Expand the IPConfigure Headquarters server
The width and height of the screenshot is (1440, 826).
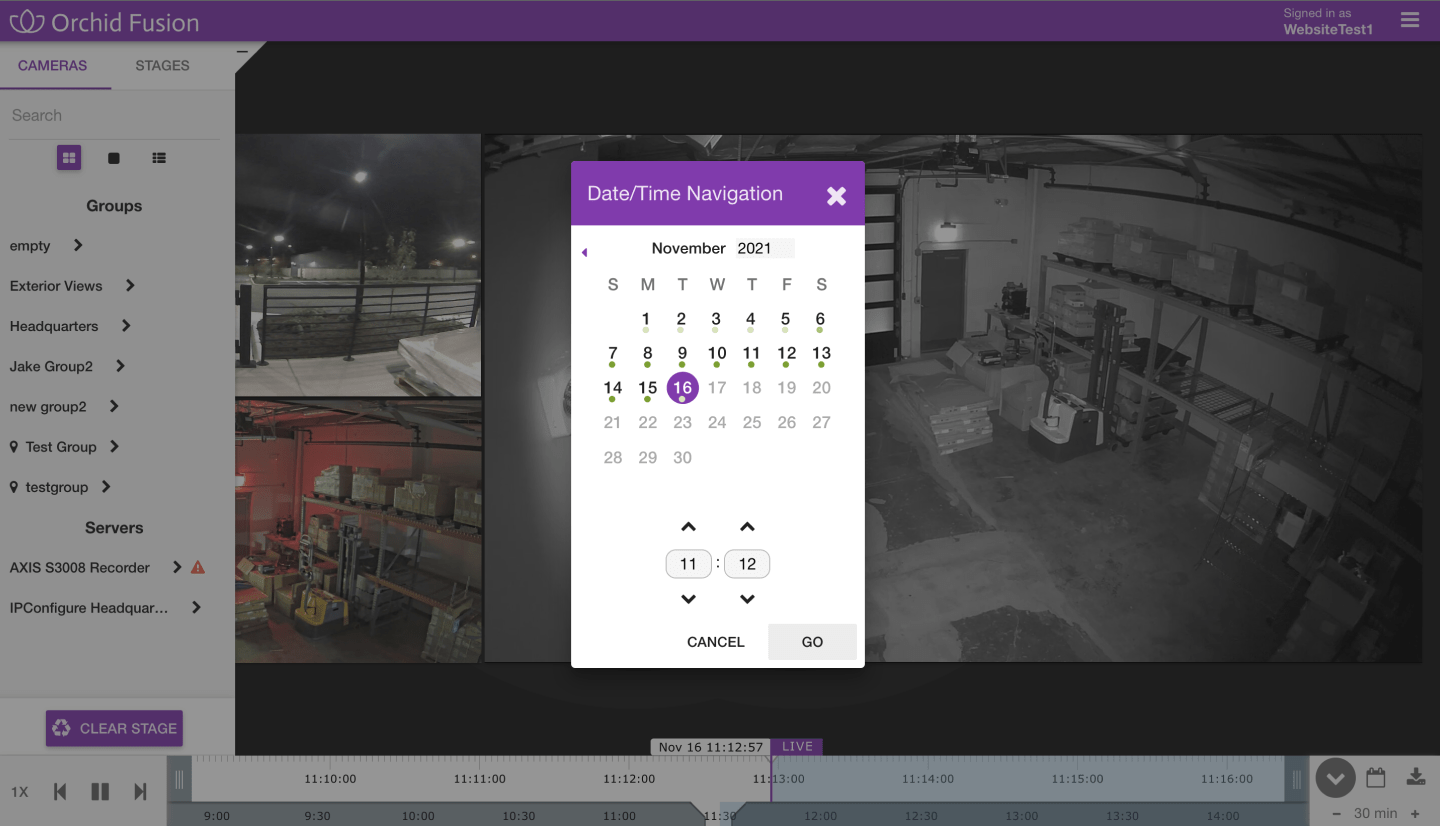coord(196,607)
